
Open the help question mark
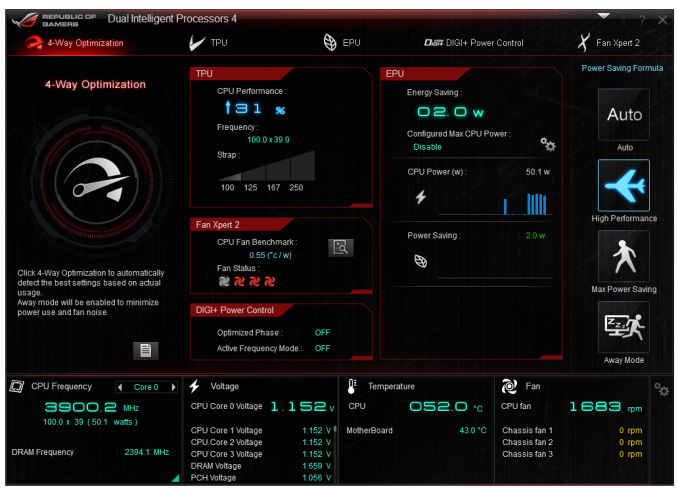(x=642, y=19)
